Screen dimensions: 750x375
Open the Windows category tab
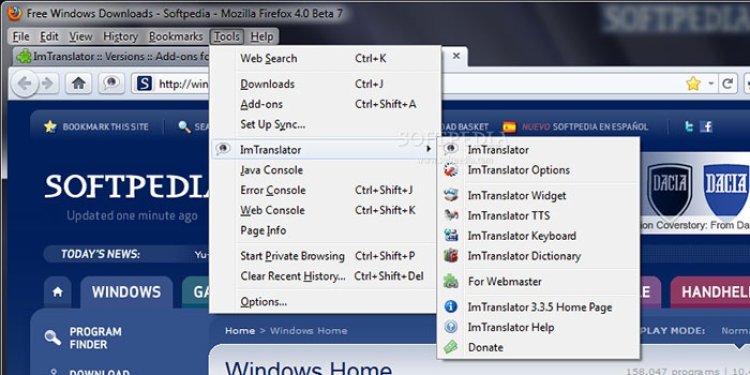(x=126, y=292)
